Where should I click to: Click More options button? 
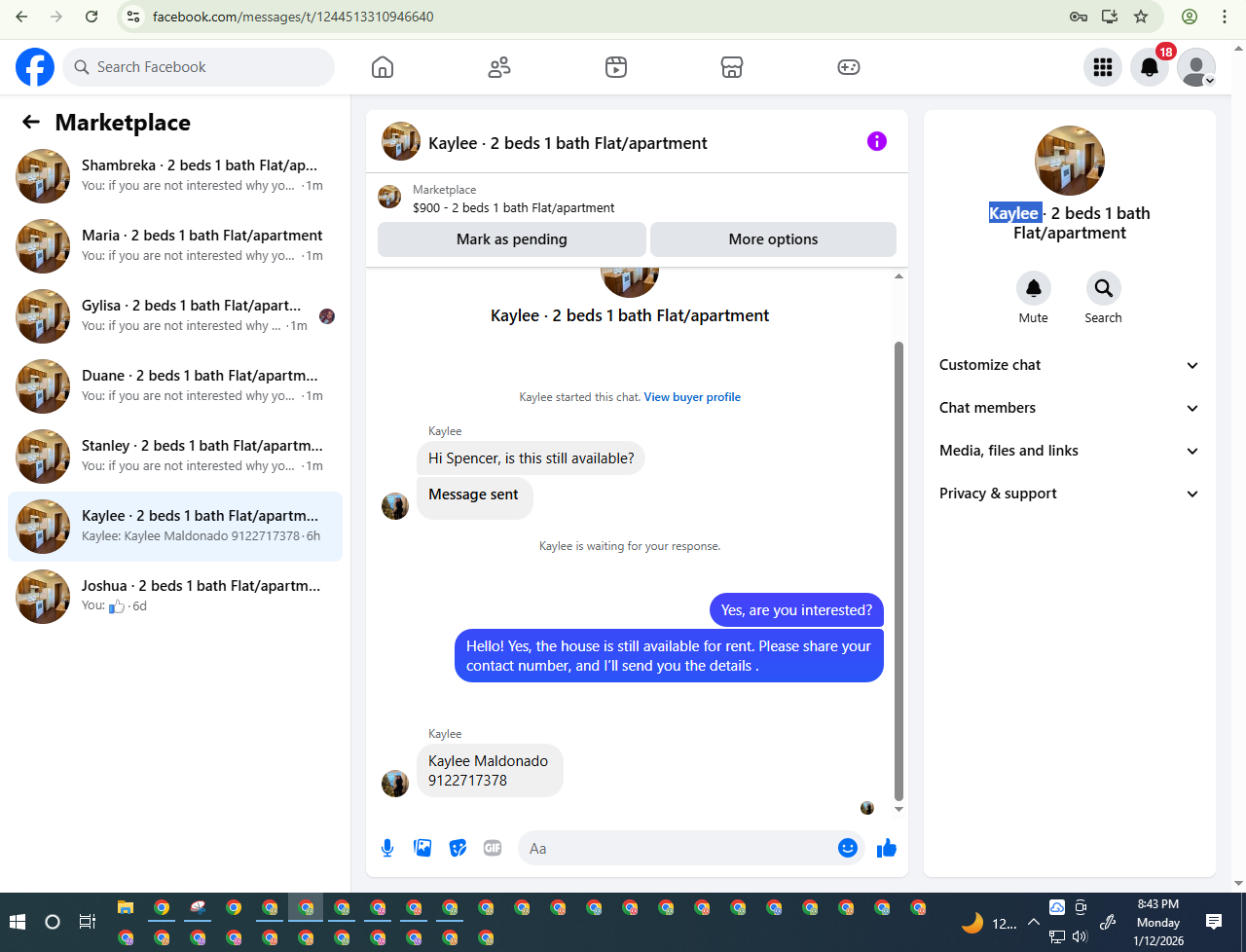pyautogui.click(x=773, y=239)
